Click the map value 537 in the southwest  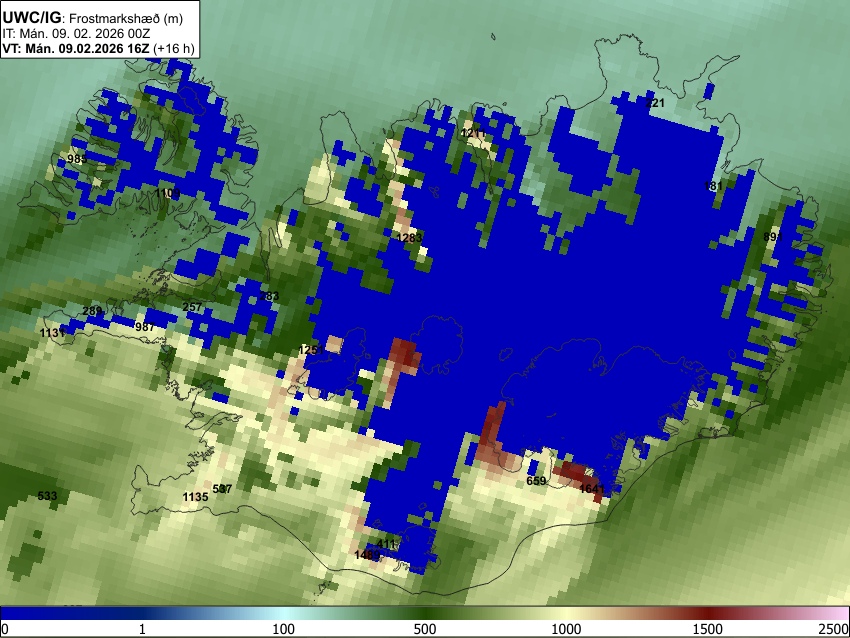point(222,489)
